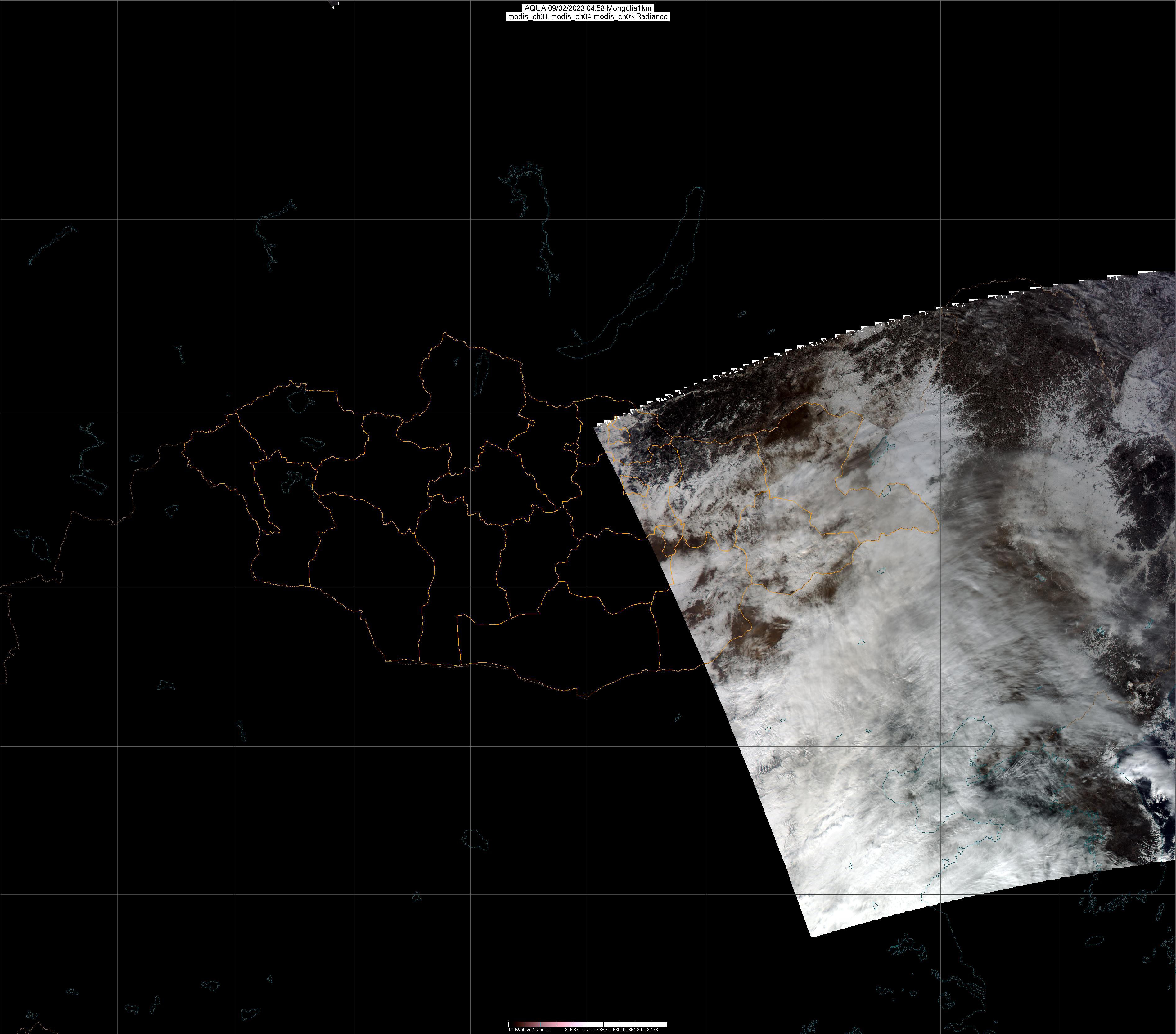The width and height of the screenshot is (1176, 1034).
Task: Click the 325.67 colorbar tick value
Action: click(x=571, y=1029)
